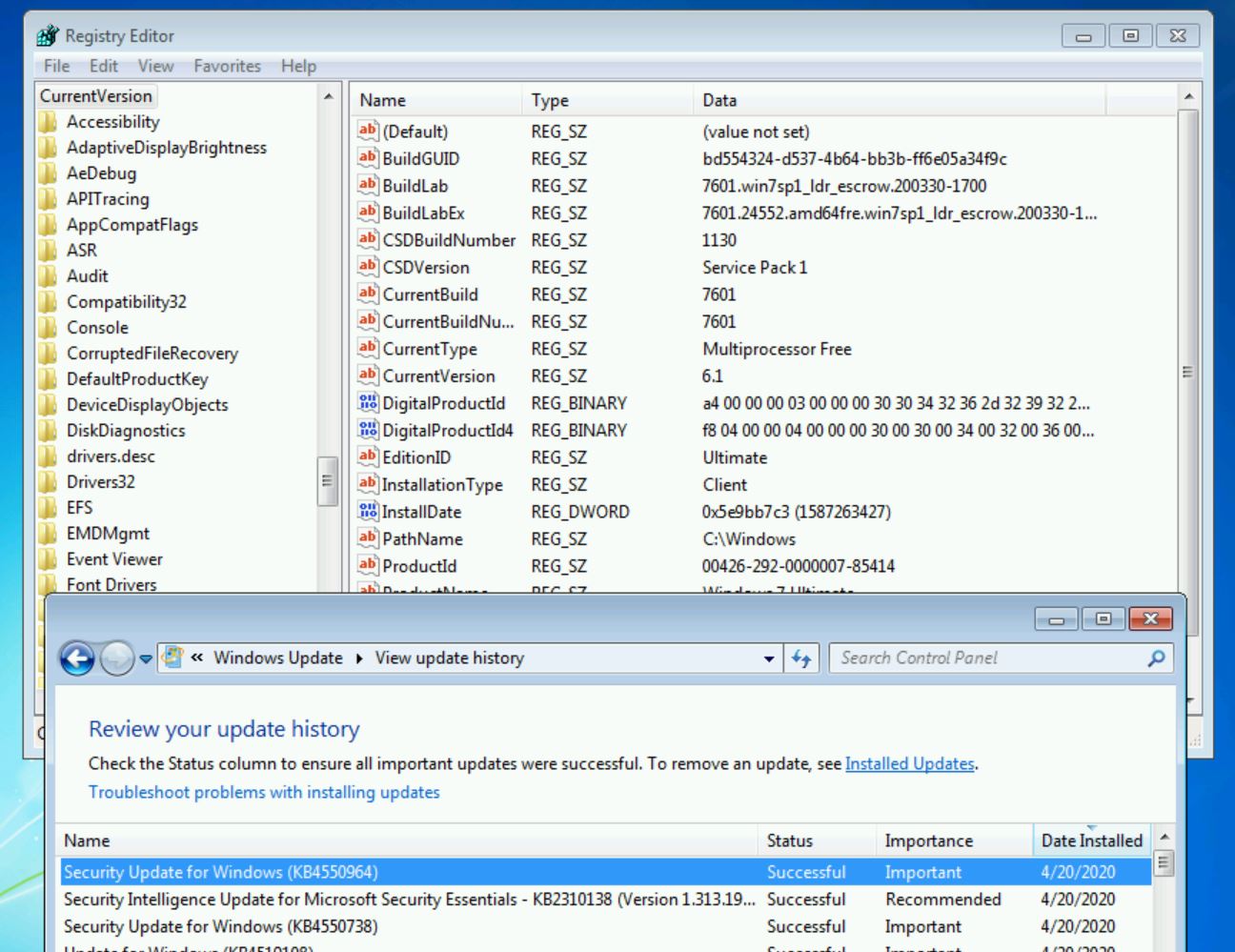Click the folder icon beside EMDMgmt
1235x952 pixels.
48,534
